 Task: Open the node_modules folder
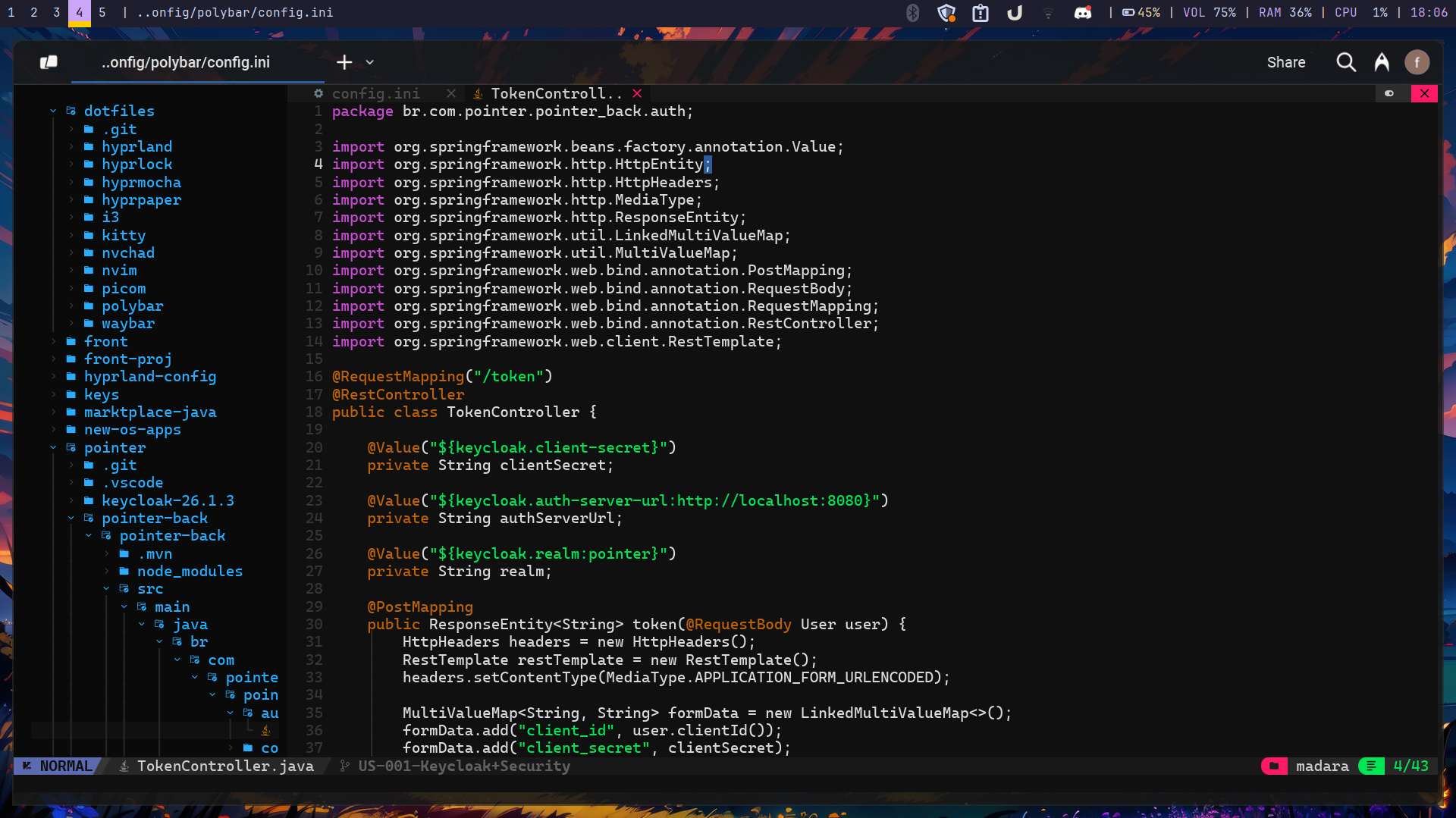[x=190, y=572]
